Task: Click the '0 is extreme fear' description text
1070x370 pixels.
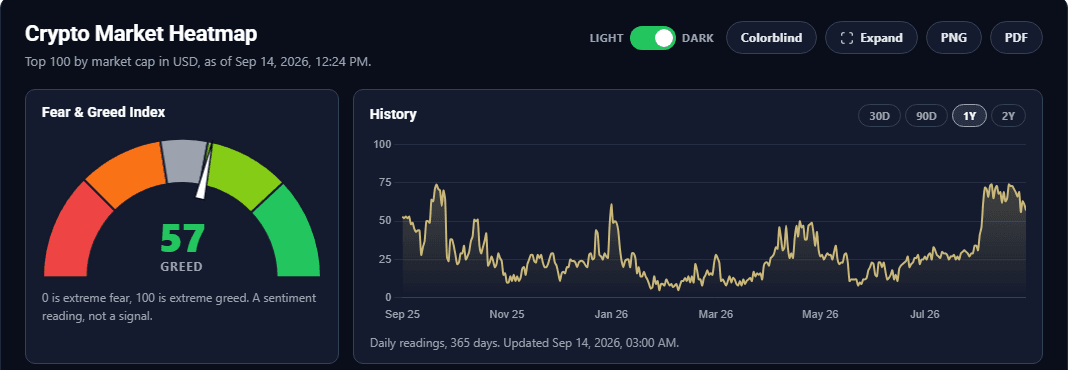Action: pyautogui.click(x=179, y=307)
